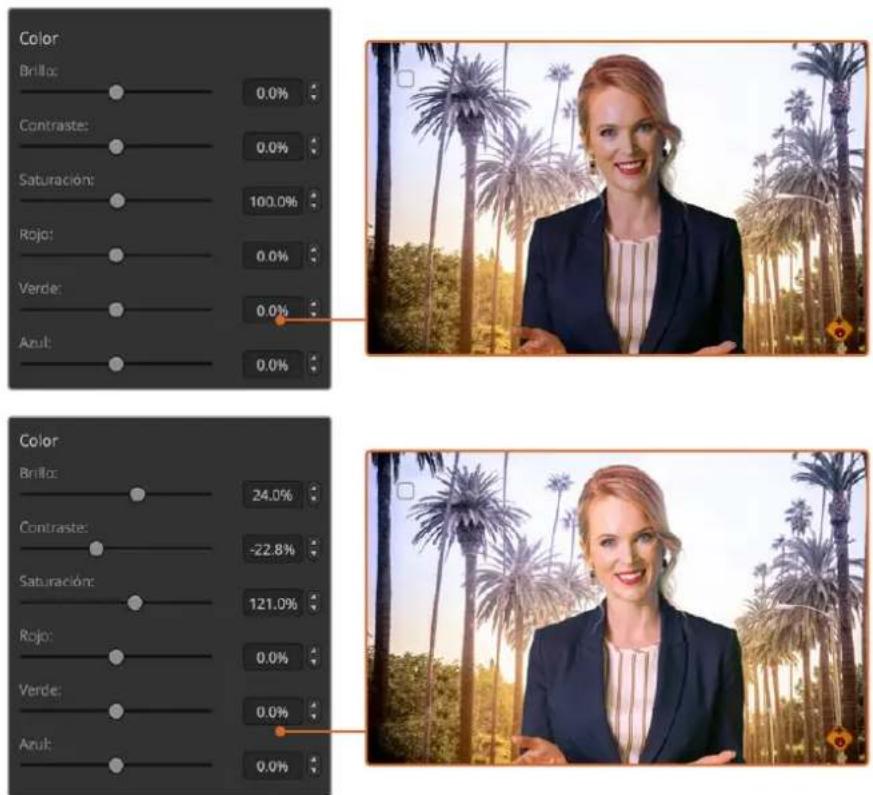Select the Azul value field in lower Color panel
Image resolution: width=873 pixels, height=795 pixels.
(x=273, y=767)
